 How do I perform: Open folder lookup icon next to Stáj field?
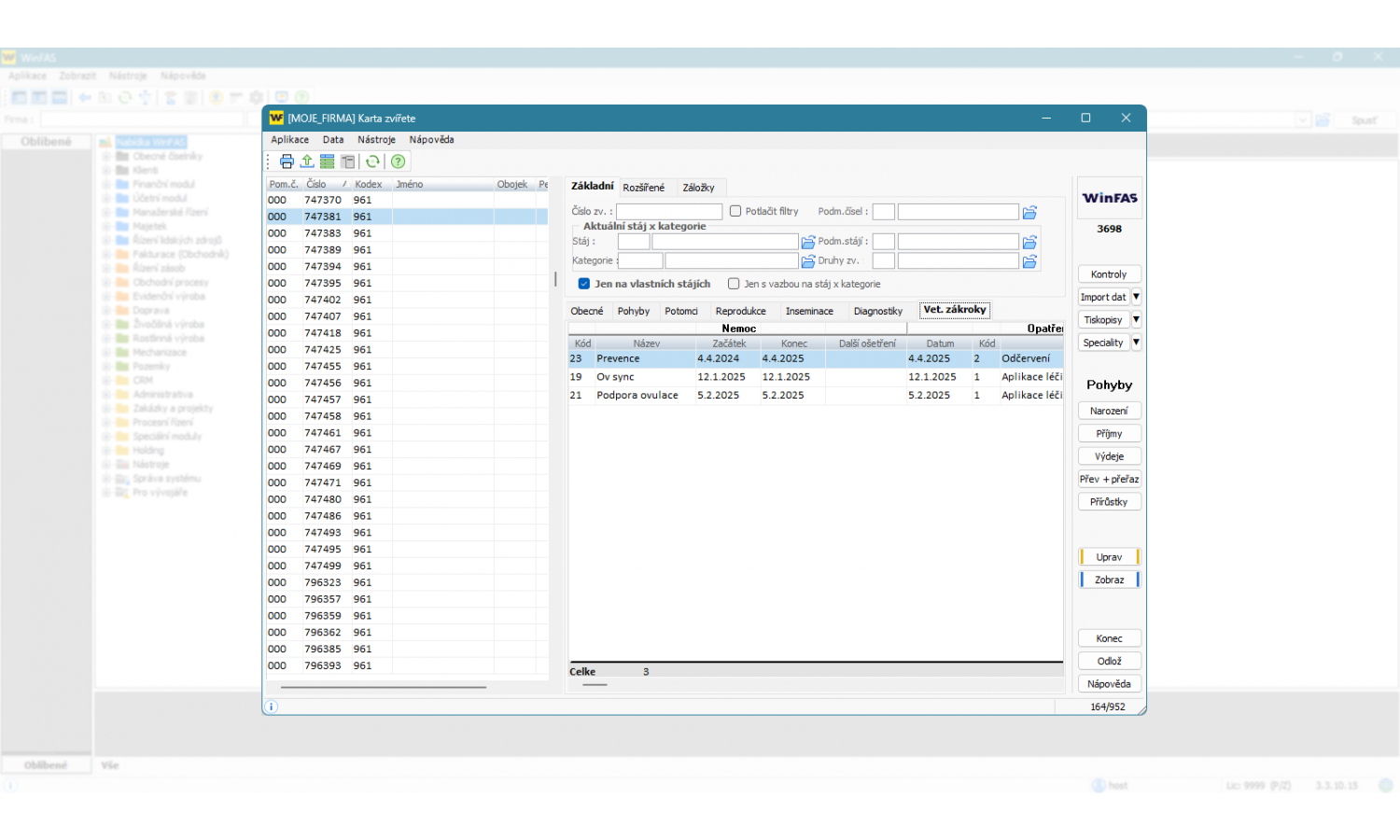808,242
